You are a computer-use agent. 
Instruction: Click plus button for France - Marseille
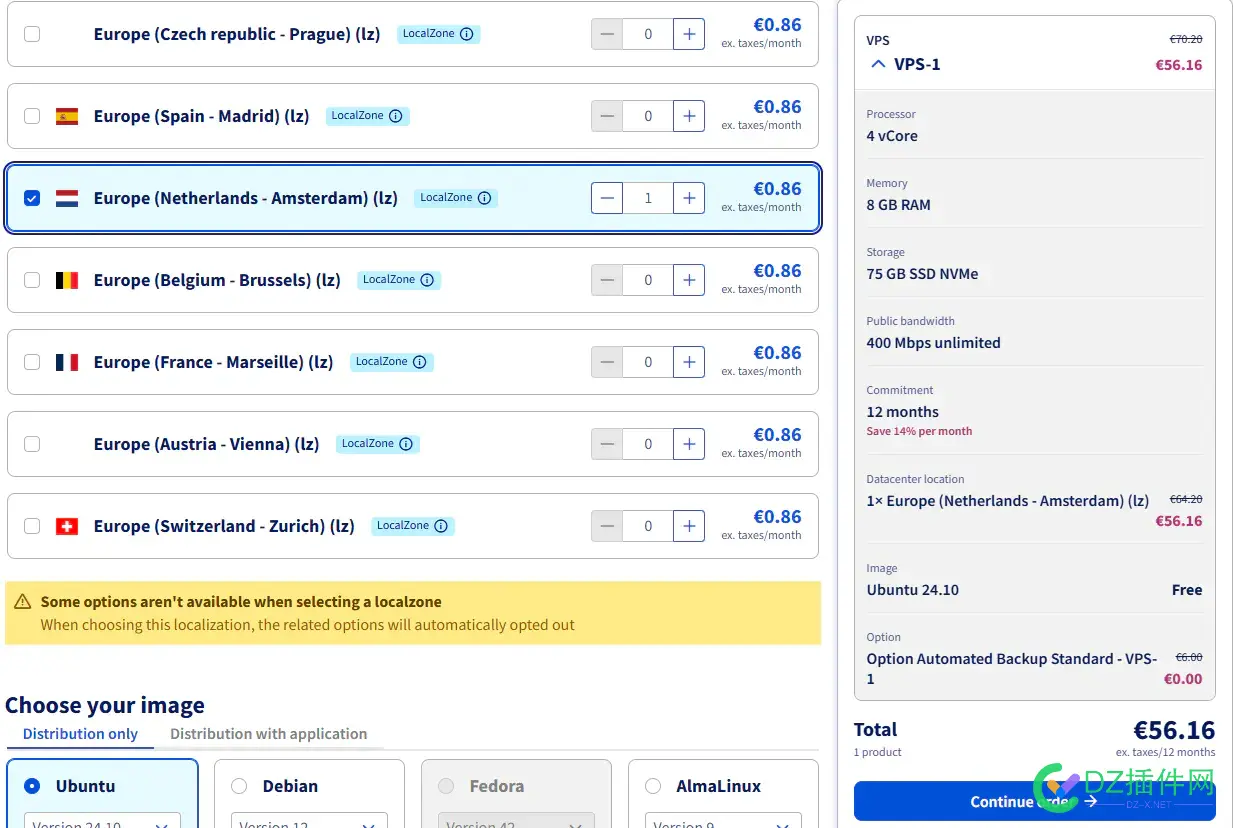tap(689, 362)
